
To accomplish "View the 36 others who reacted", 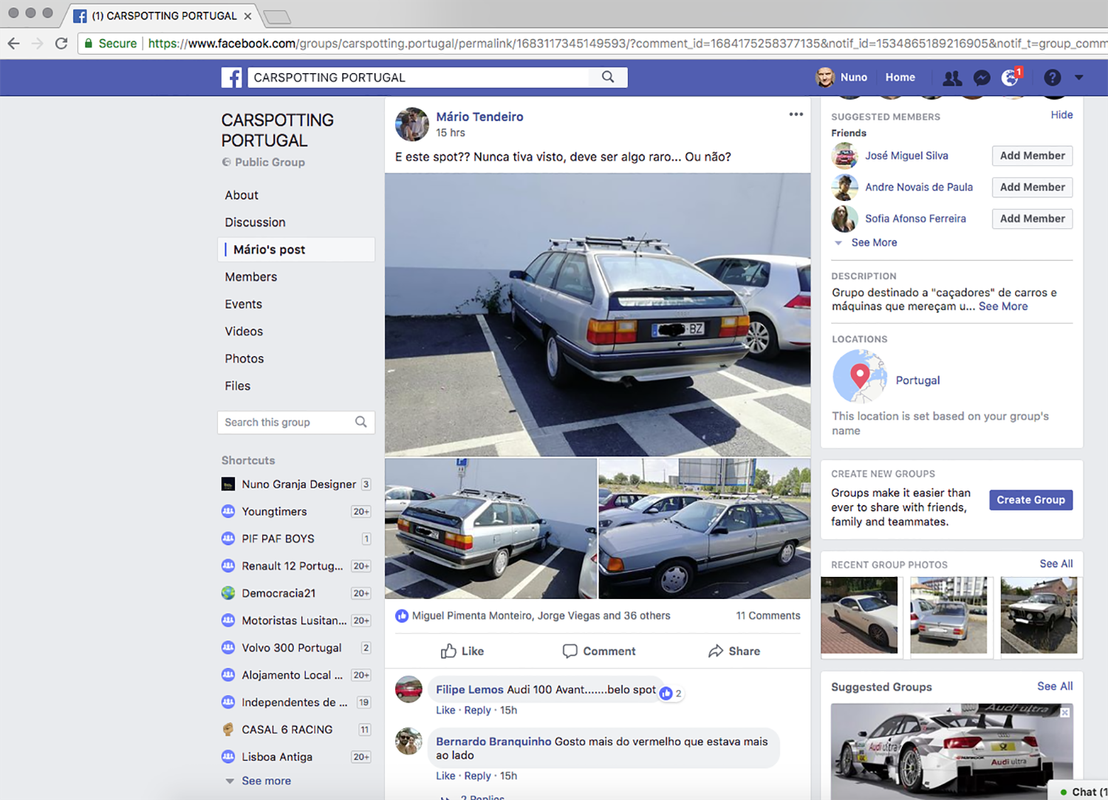I will pyautogui.click(x=645, y=616).
